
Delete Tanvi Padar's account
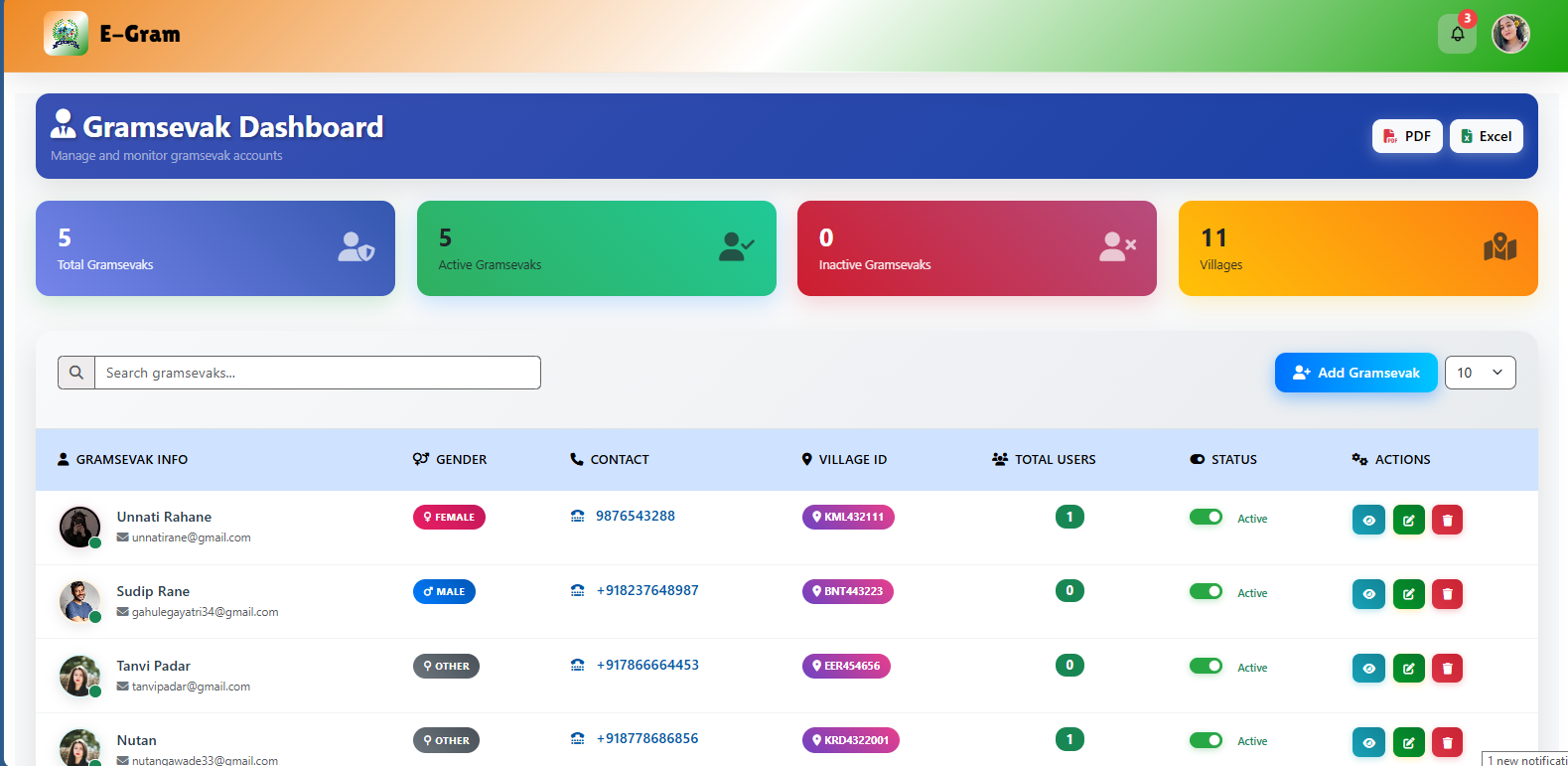[1447, 668]
